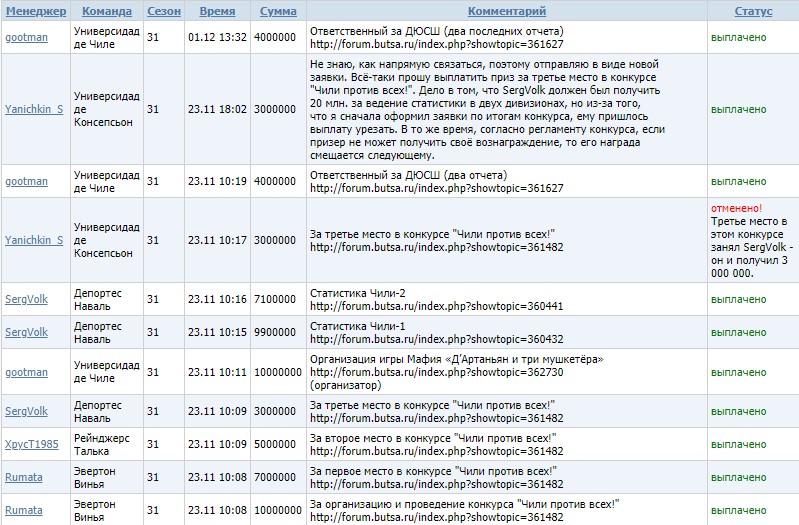The height and width of the screenshot is (525, 799).
Task: Click the Комментарий column header
Action: 506,11
